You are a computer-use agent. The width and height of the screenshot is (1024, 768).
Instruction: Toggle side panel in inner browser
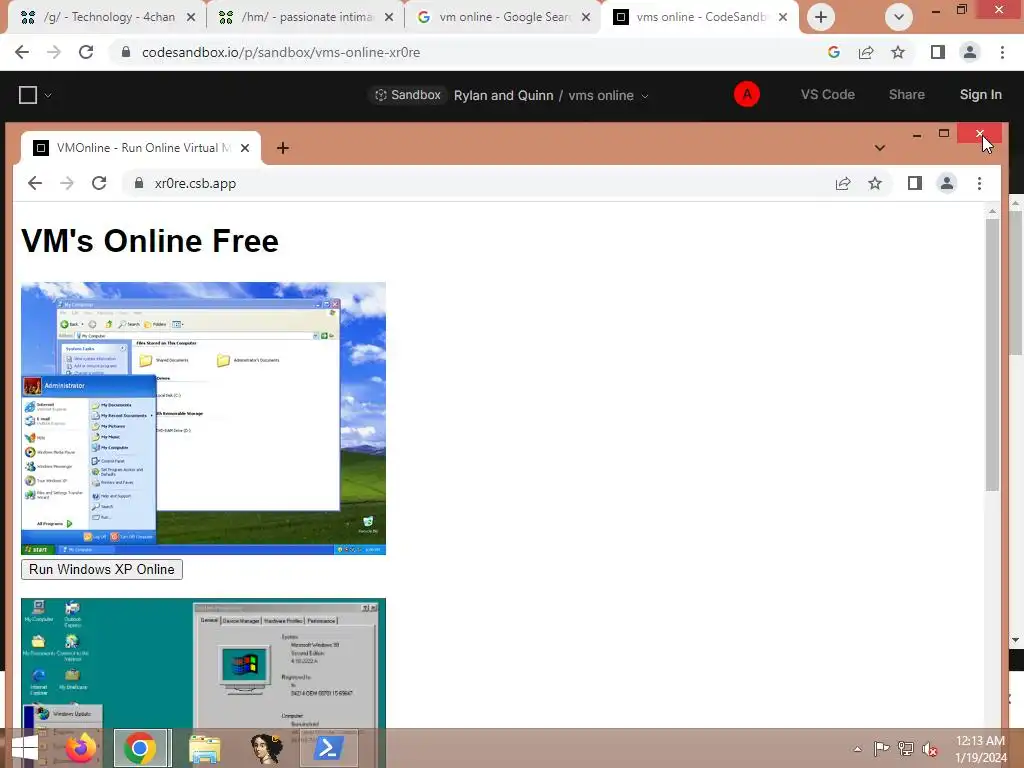(x=914, y=184)
